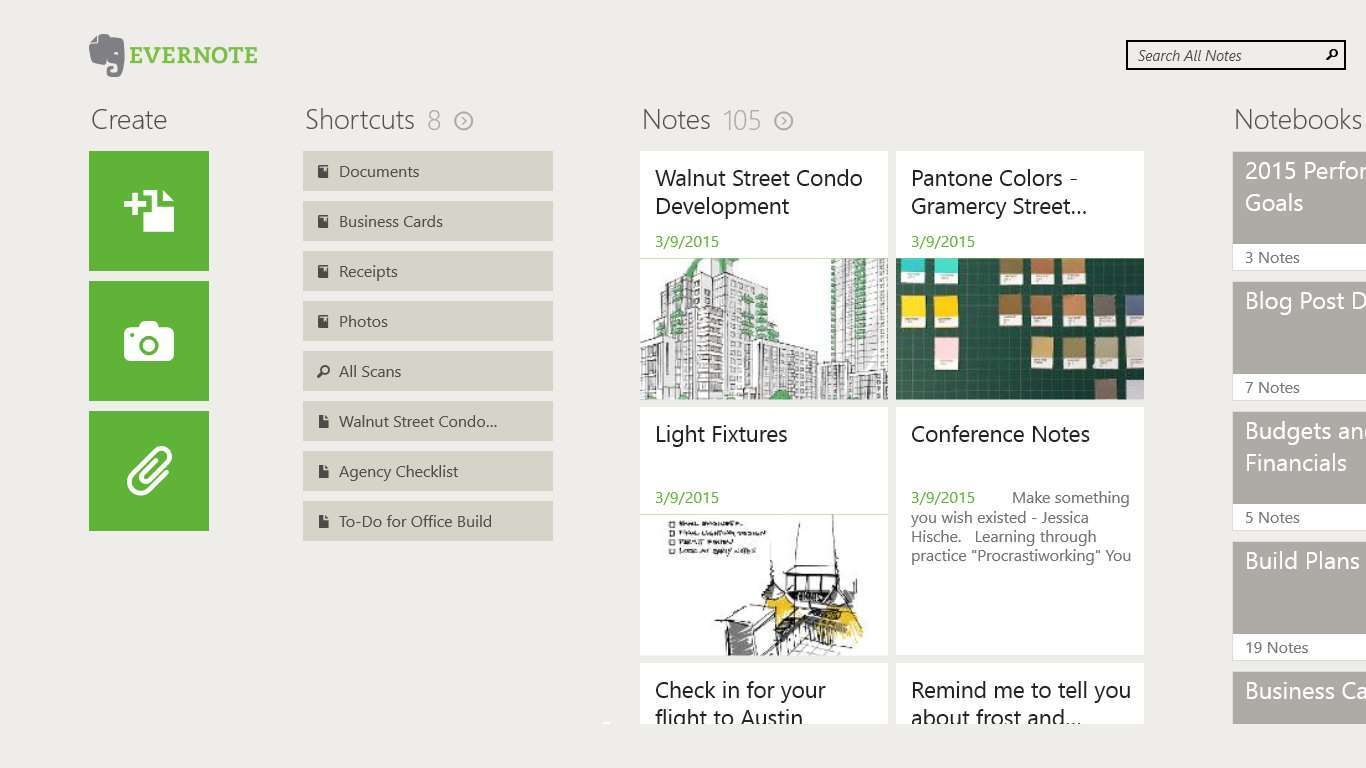Open the Notebooks section header

pyautogui.click(x=1298, y=120)
